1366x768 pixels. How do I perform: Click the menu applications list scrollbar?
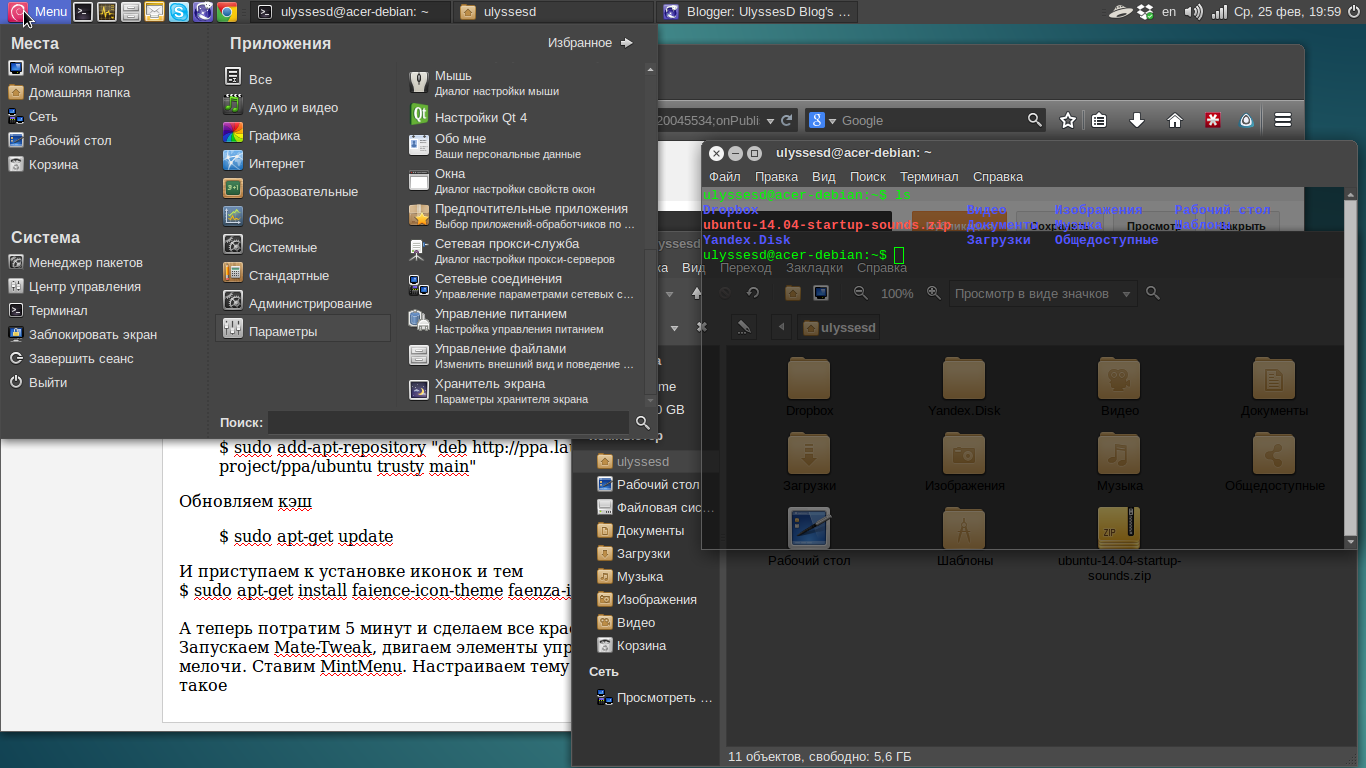click(x=650, y=236)
